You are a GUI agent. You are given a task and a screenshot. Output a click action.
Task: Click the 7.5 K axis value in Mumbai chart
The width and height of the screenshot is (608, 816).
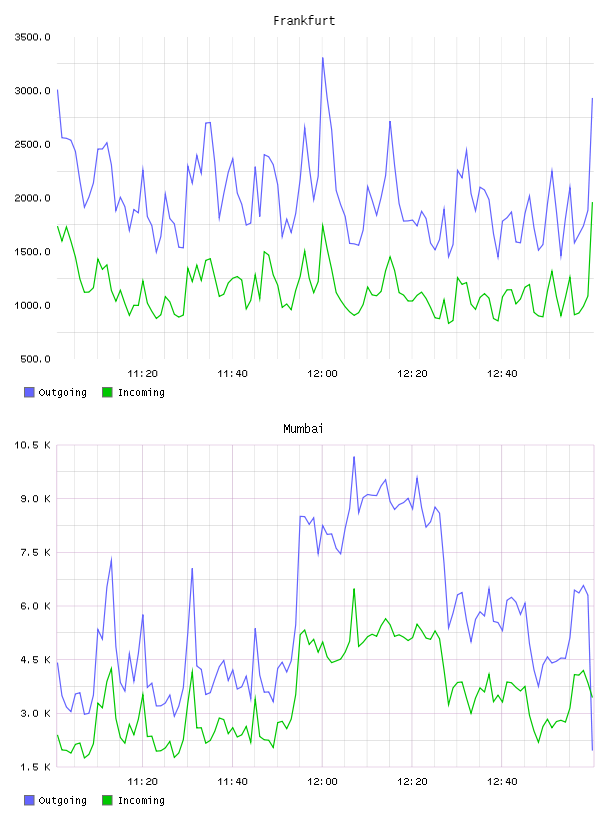(35, 552)
